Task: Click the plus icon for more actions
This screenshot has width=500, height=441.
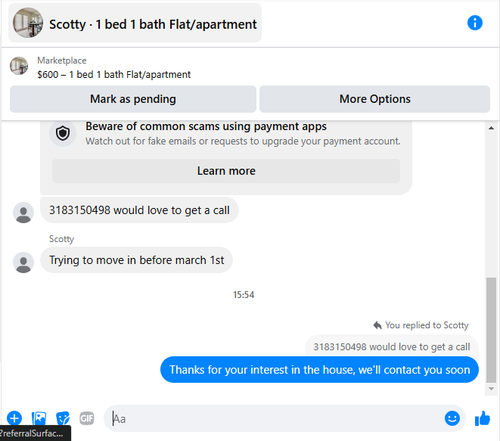Action: pyautogui.click(x=14, y=418)
